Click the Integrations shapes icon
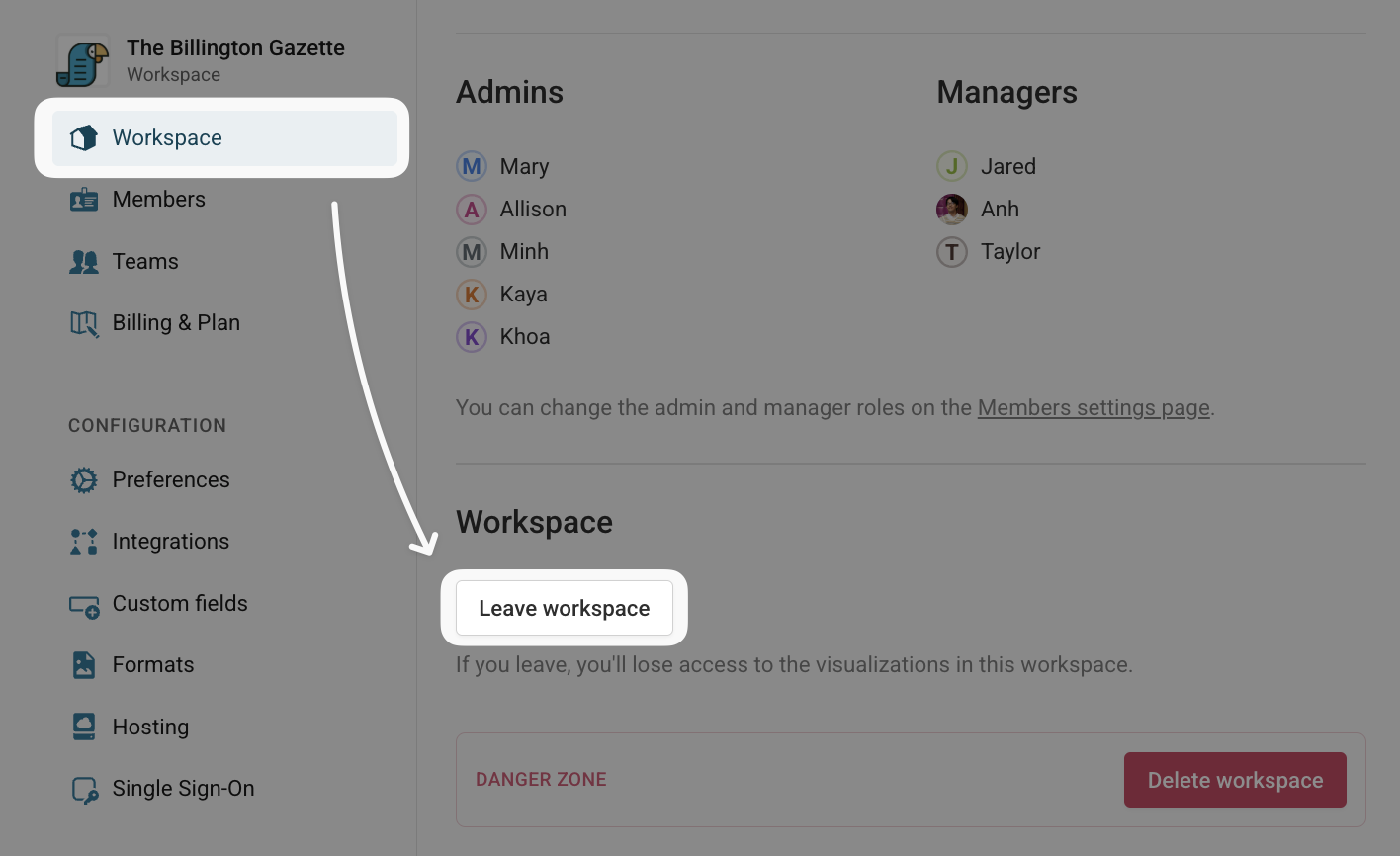1400x856 pixels. (x=84, y=542)
